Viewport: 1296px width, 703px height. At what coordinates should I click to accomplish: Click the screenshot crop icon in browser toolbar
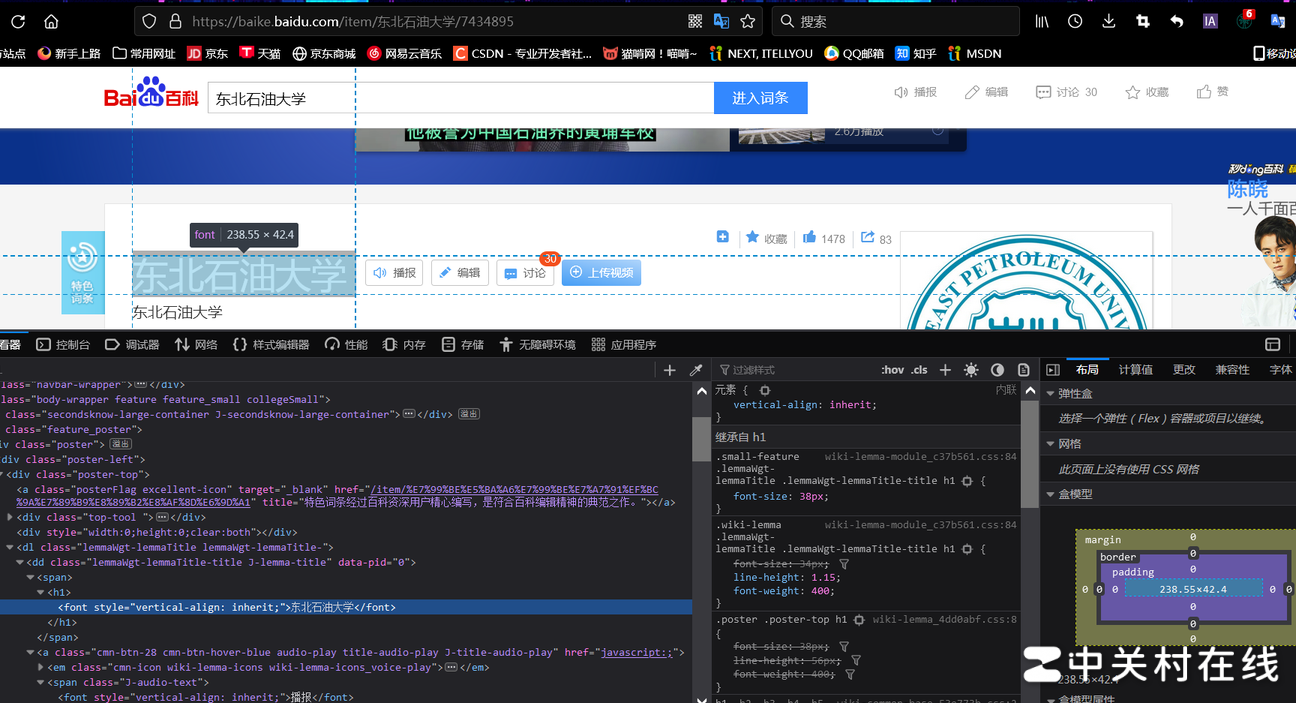1142,21
